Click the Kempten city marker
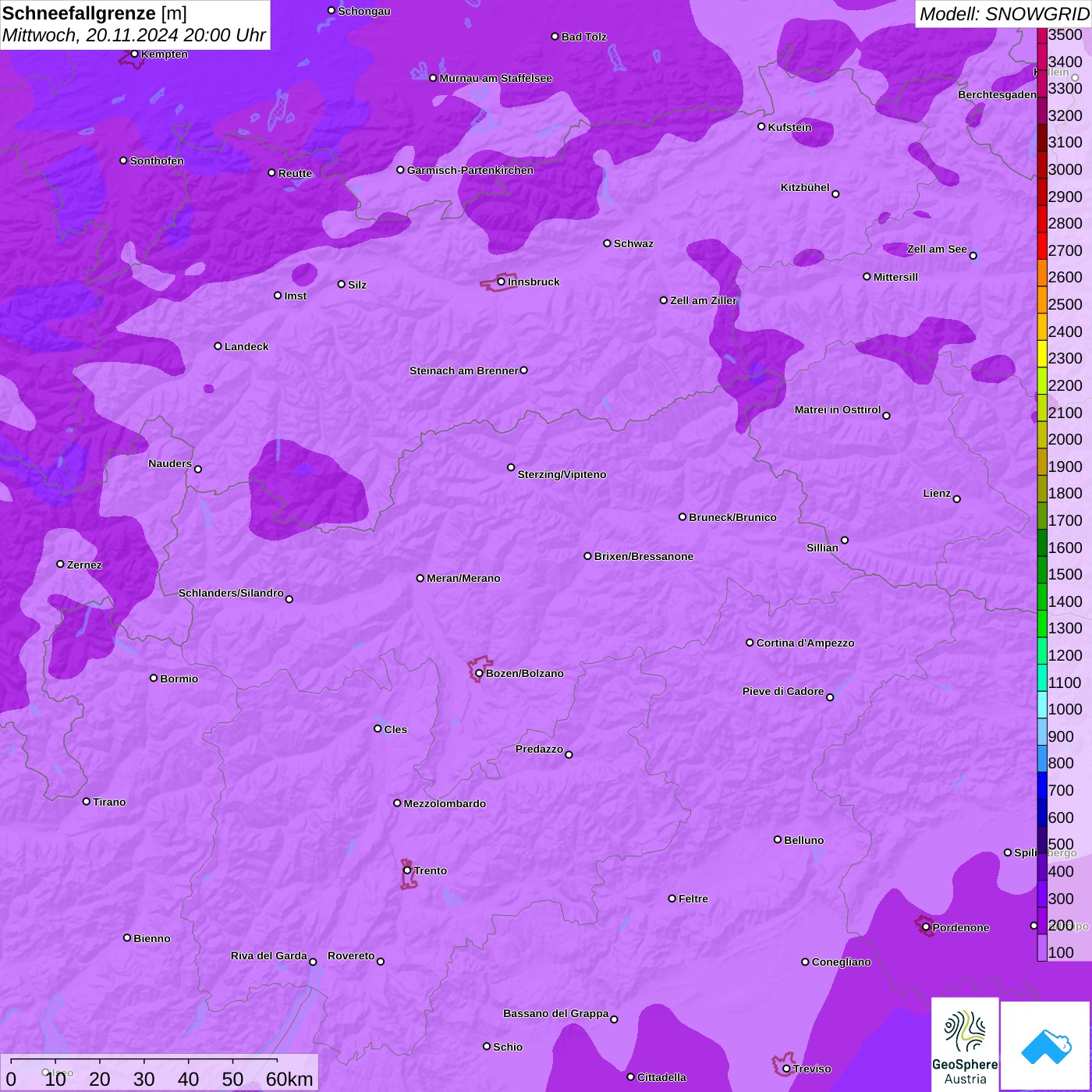Viewport: 1092px width, 1092px height. 134,54
